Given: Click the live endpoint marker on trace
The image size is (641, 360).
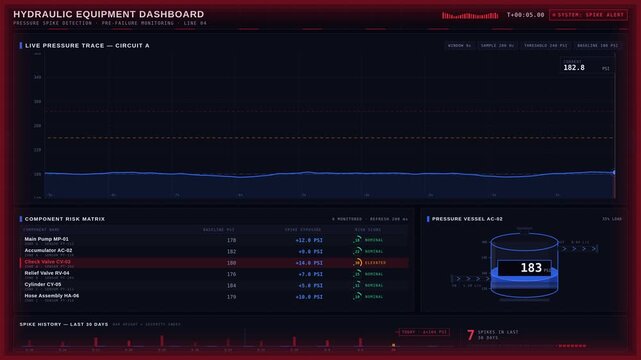Looking at the screenshot, I should coord(614,172).
